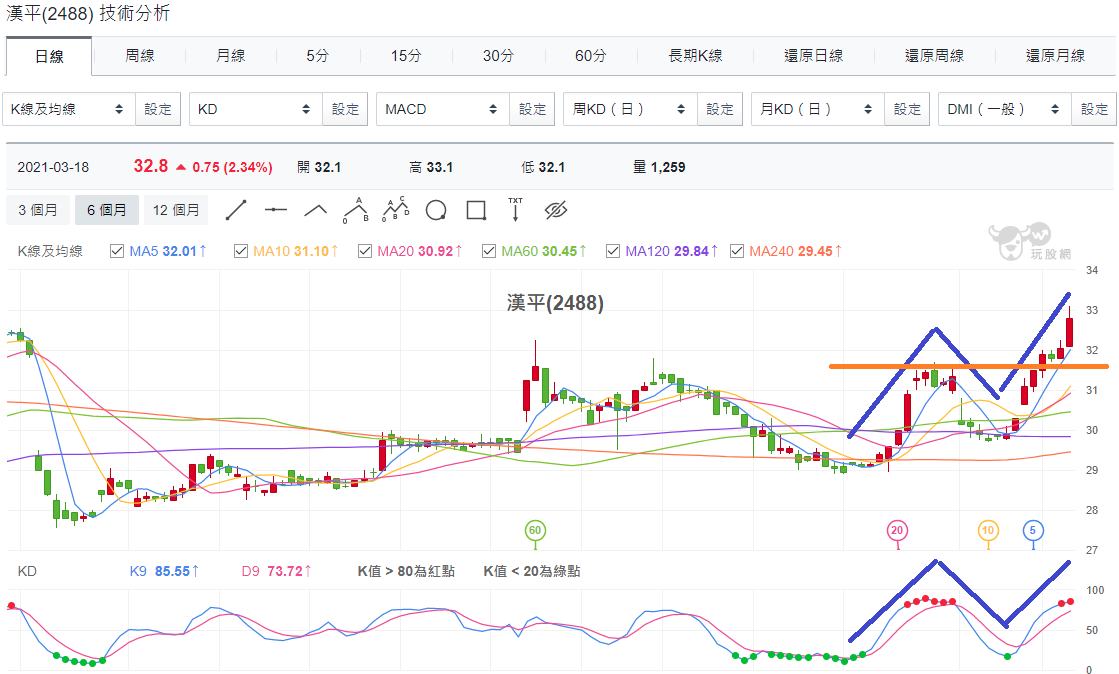The width and height of the screenshot is (1119, 674).
Task: Open the K線及均線 indicator dropdown
Action: (69, 109)
